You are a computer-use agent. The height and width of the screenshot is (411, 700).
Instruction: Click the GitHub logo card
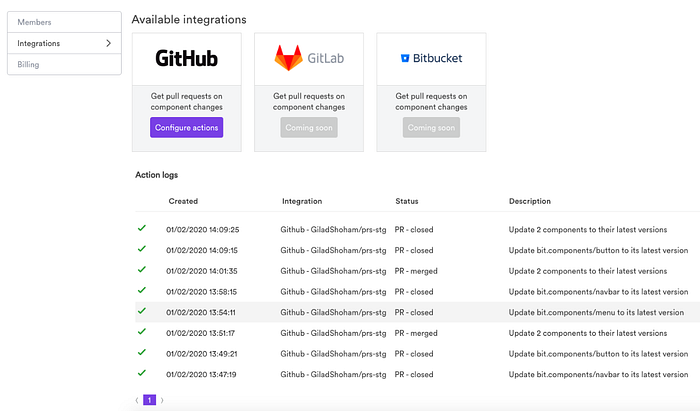187,58
